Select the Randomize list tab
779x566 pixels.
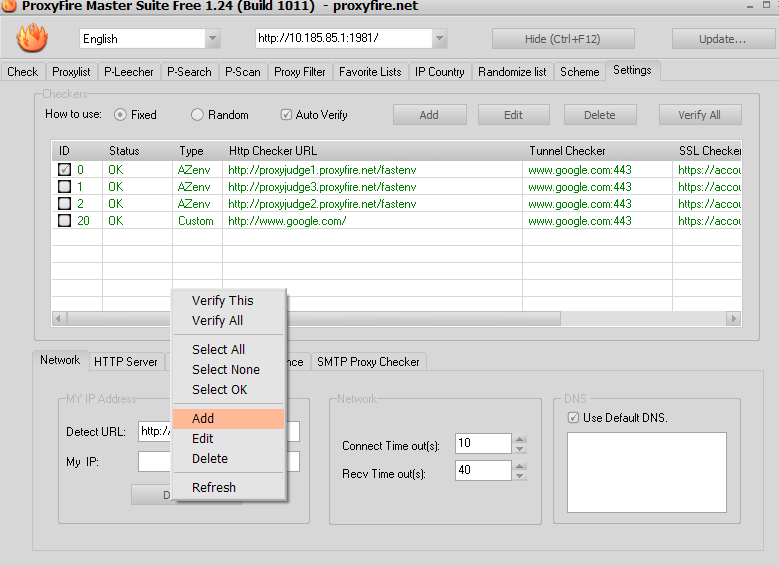pyautogui.click(x=512, y=72)
